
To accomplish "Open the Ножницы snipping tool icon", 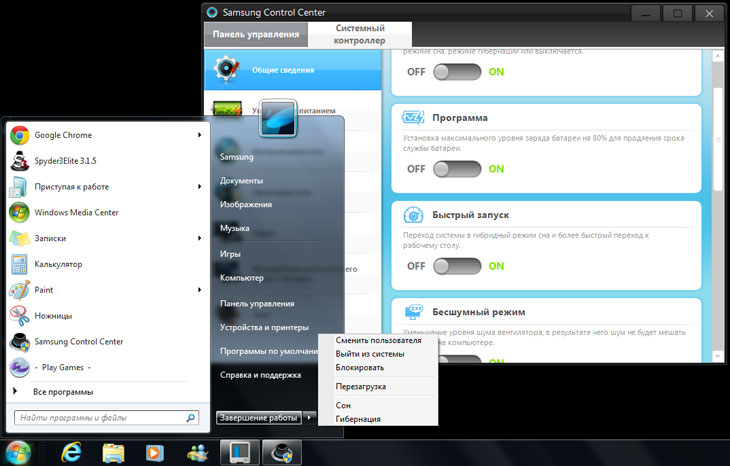I will click(20, 316).
